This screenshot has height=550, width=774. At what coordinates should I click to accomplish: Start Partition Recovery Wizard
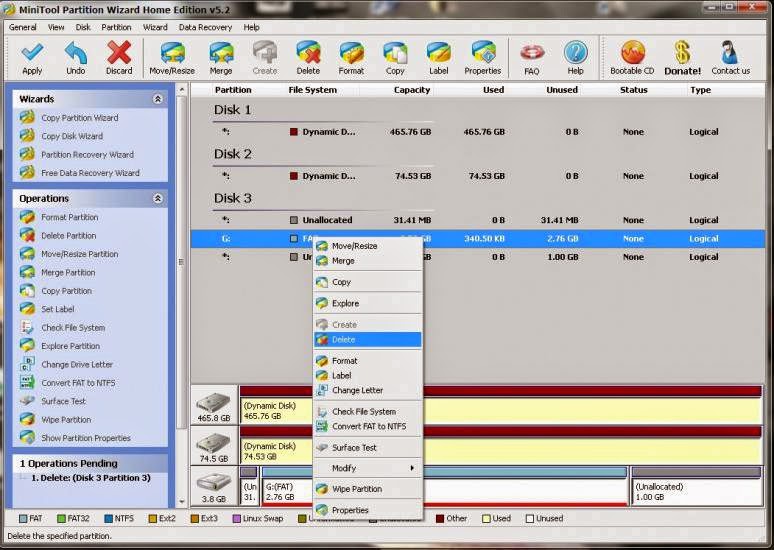[87, 155]
